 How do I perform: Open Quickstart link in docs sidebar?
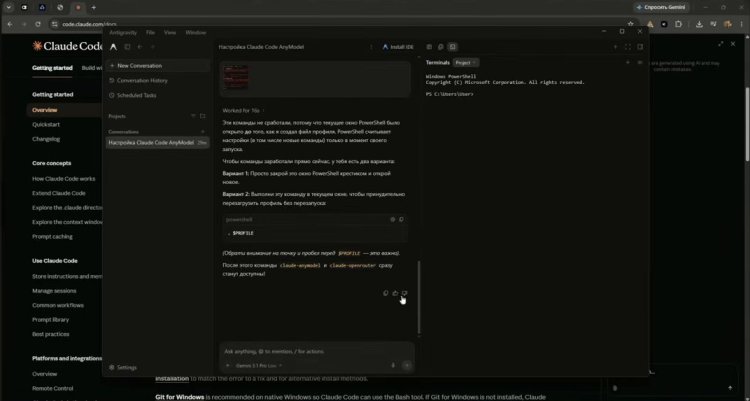click(x=46, y=124)
